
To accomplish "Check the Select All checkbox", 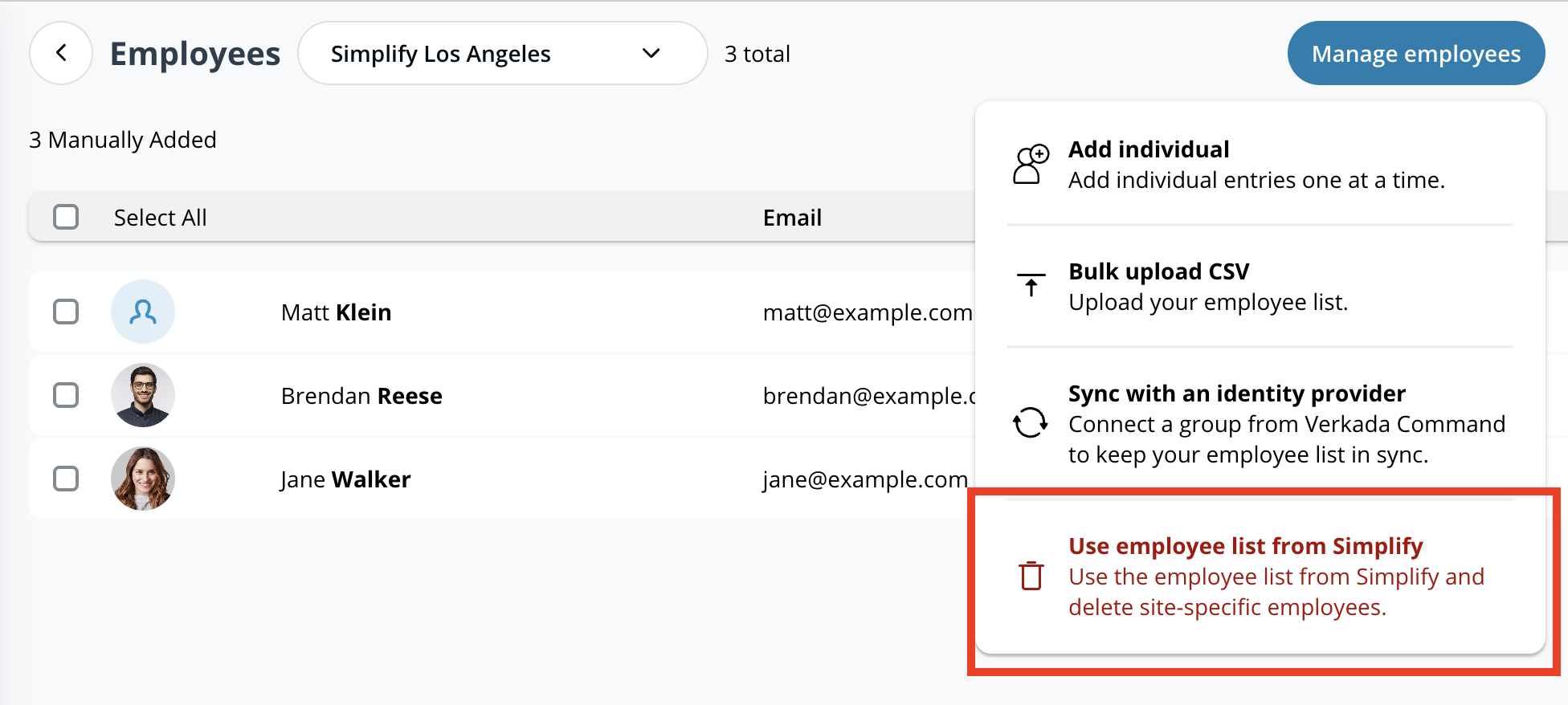I will point(66,217).
